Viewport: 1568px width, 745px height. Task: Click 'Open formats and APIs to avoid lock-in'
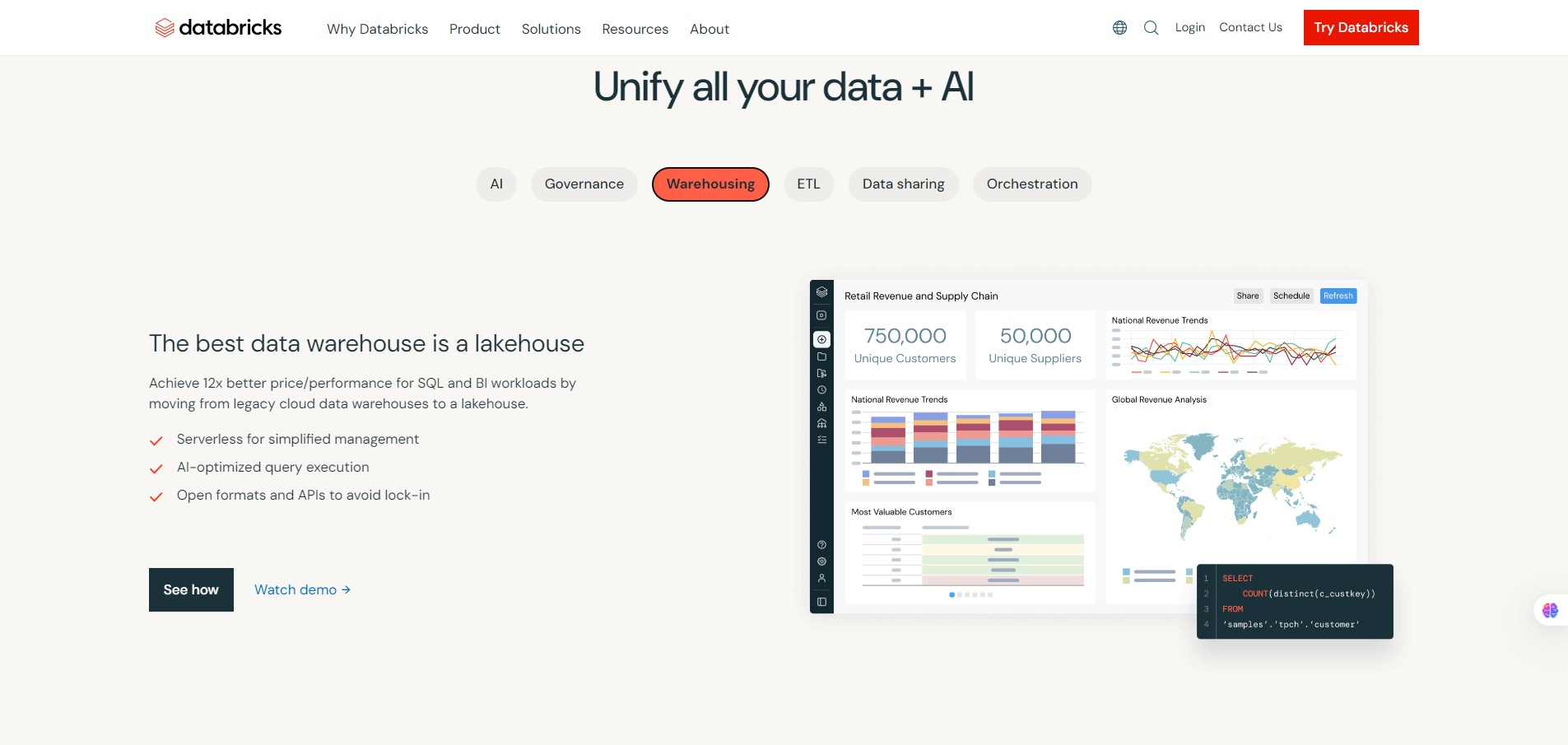(304, 495)
